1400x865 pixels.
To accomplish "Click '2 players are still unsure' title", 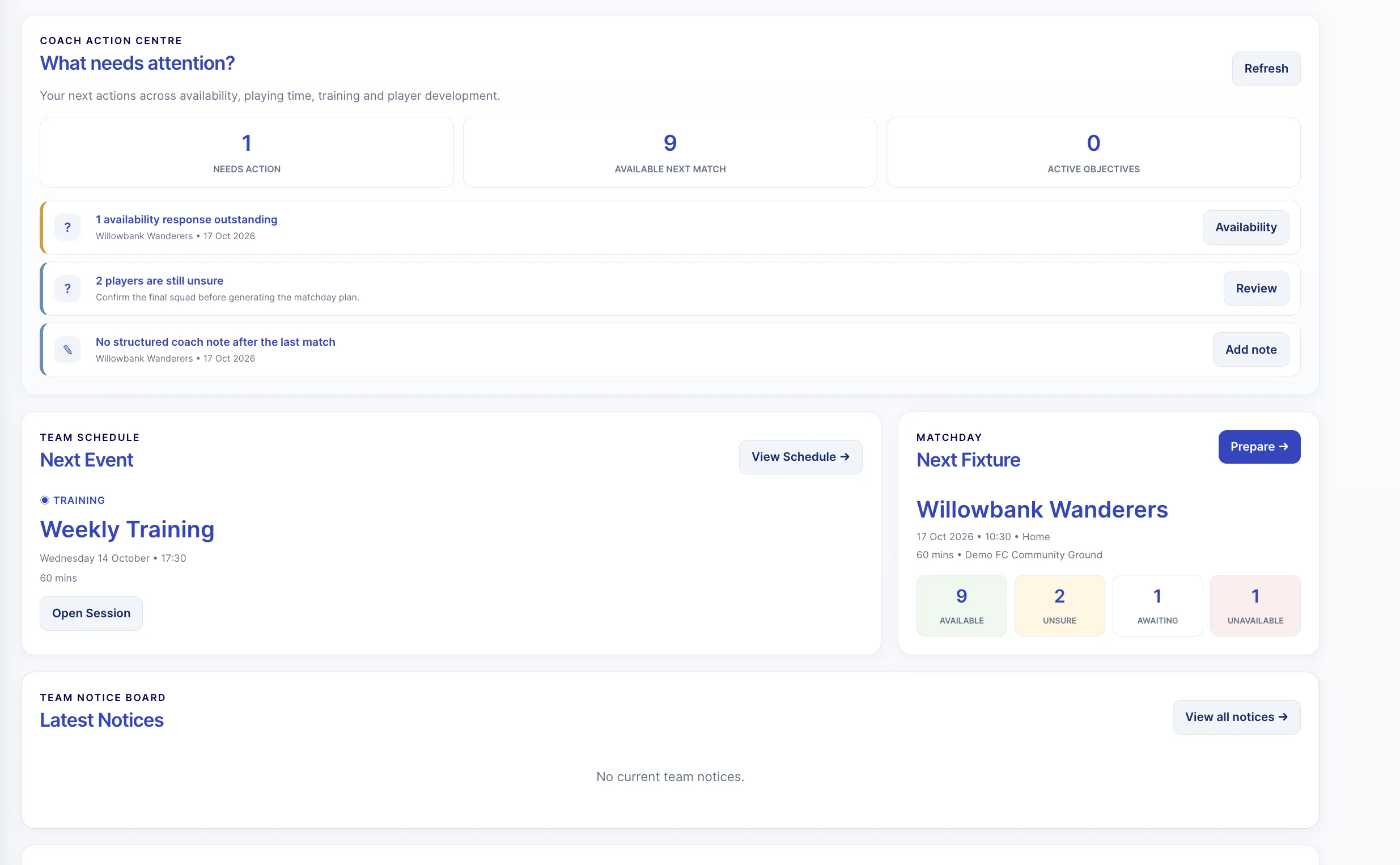I will pyautogui.click(x=160, y=281).
